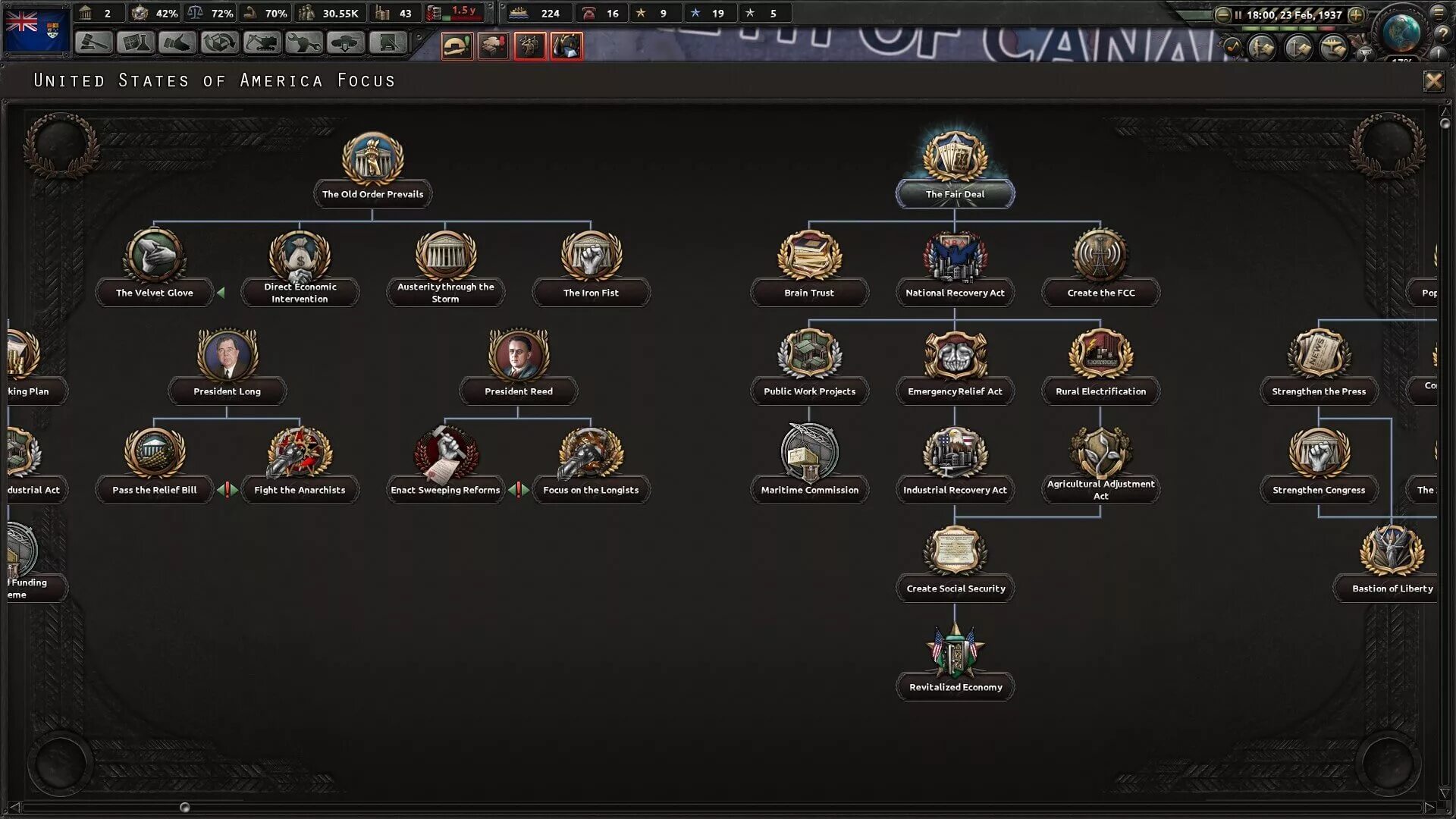The width and height of the screenshot is (1456, 819).
Task: Click the horizontal scrollbar handle
Action: point(184,808)
